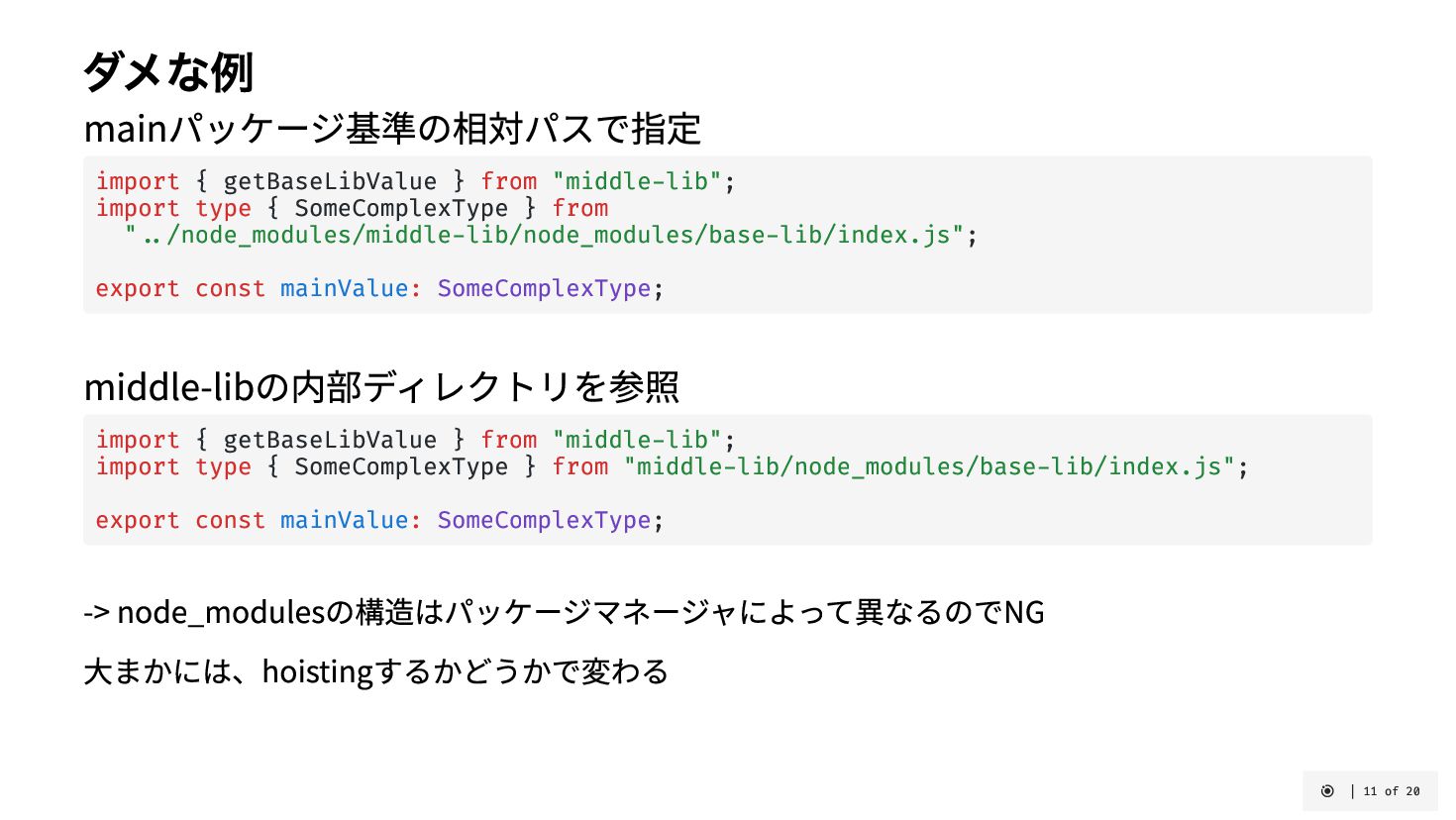This screenshot has width=1456, height=820.
Task: Click the "export" keyword in second code block
Action: coord(138,521)
